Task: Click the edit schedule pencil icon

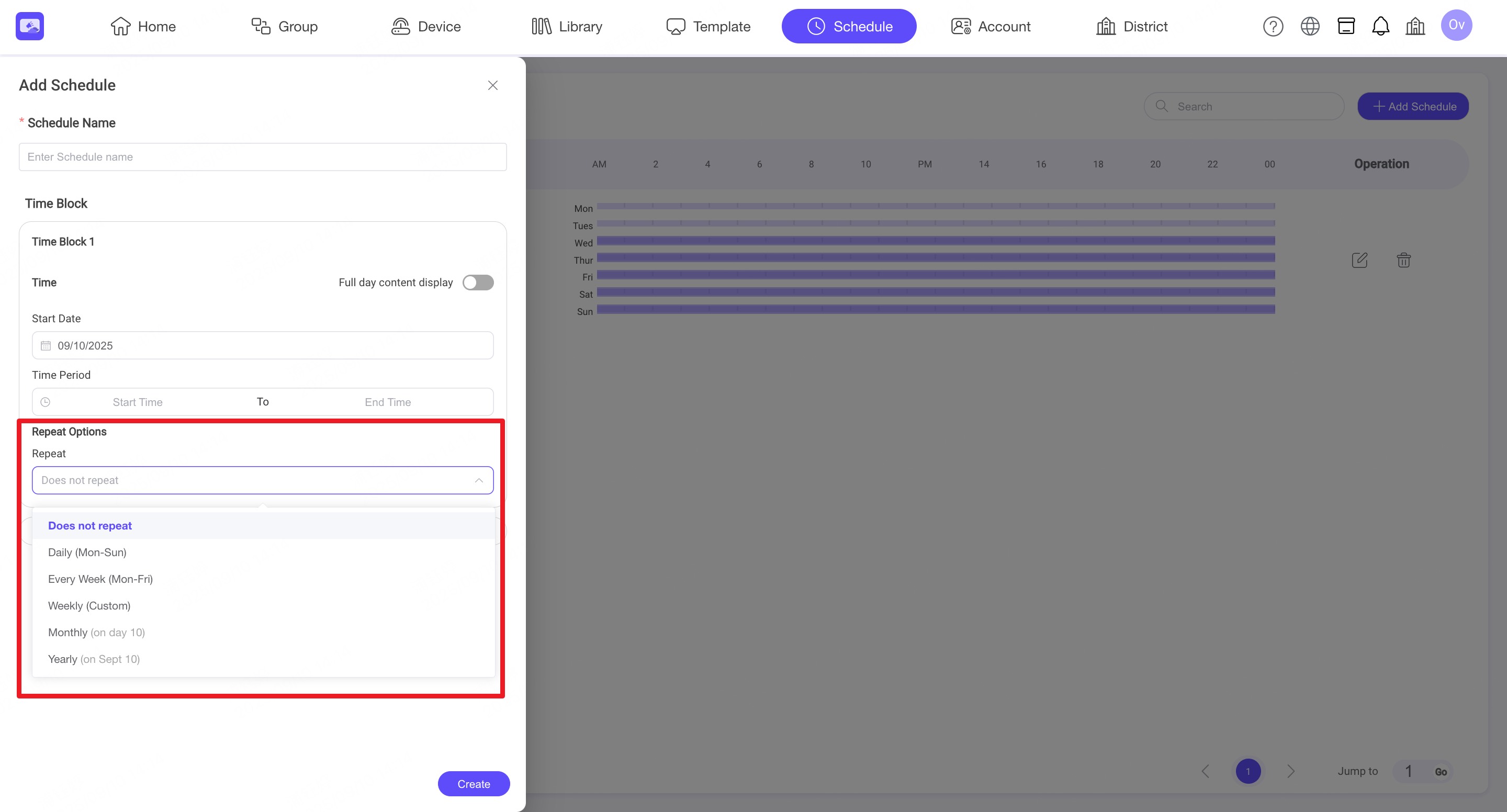Action: click(x=1359, y=260)
